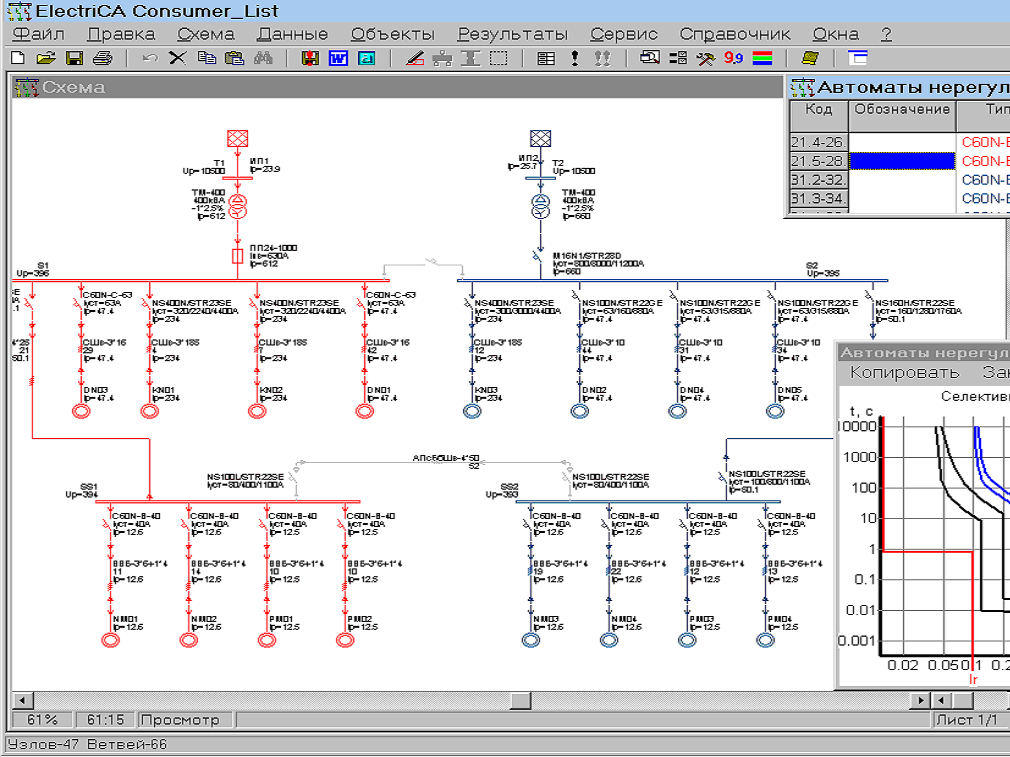Viewport: 1010px width, 757px height.
Task: Click the window with magnifier icon
Action: pyautogui.click(x=649, y=58)
